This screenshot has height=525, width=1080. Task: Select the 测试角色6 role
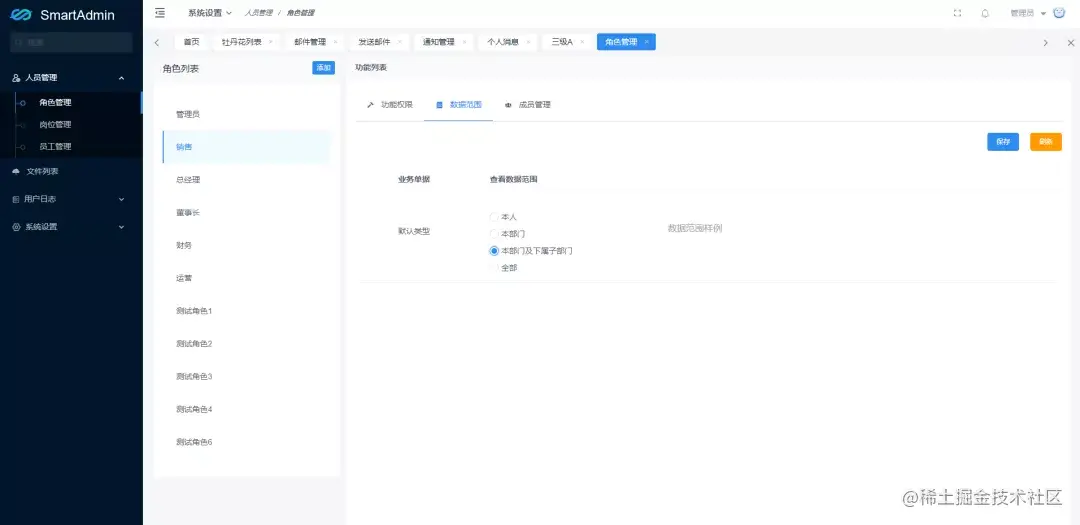click(247, 442)
